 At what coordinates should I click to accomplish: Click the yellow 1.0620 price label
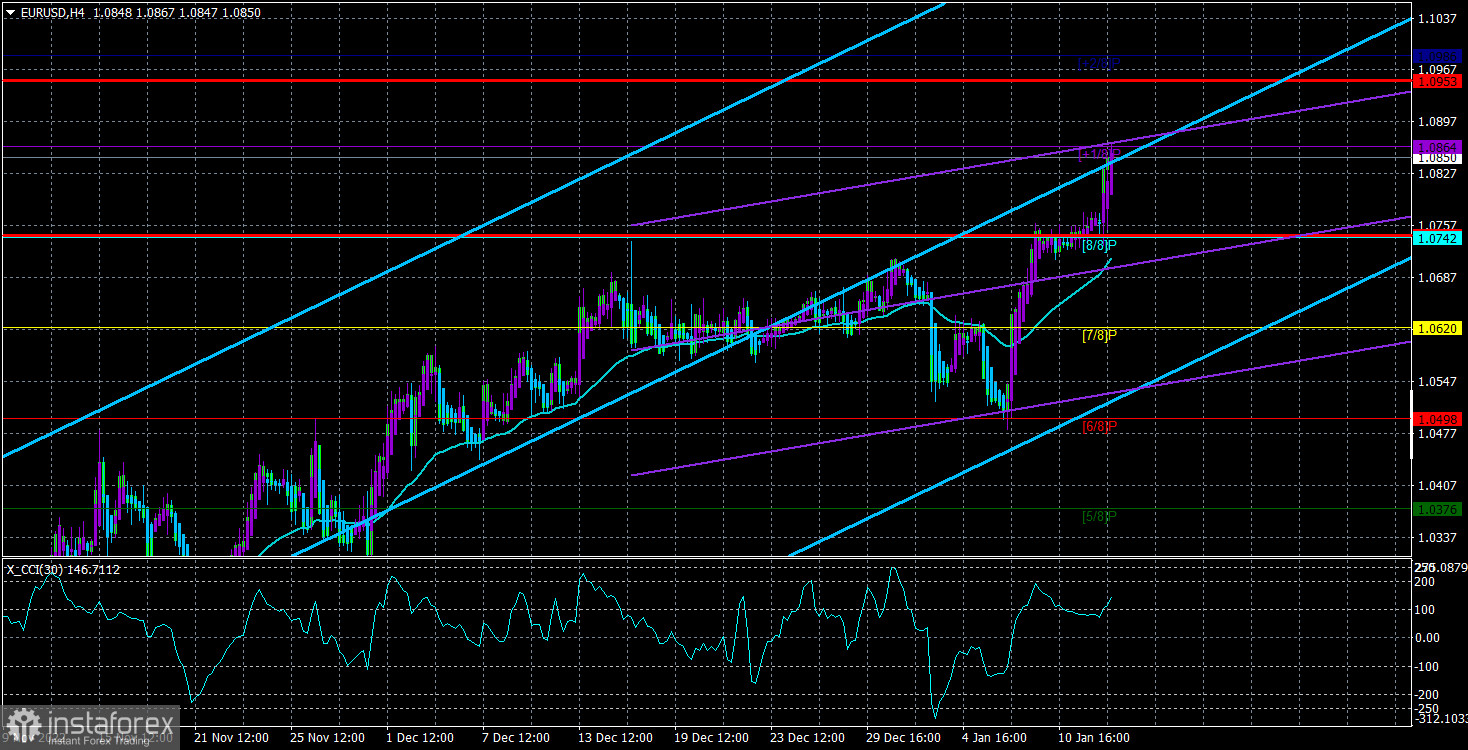pos(1438,328)
